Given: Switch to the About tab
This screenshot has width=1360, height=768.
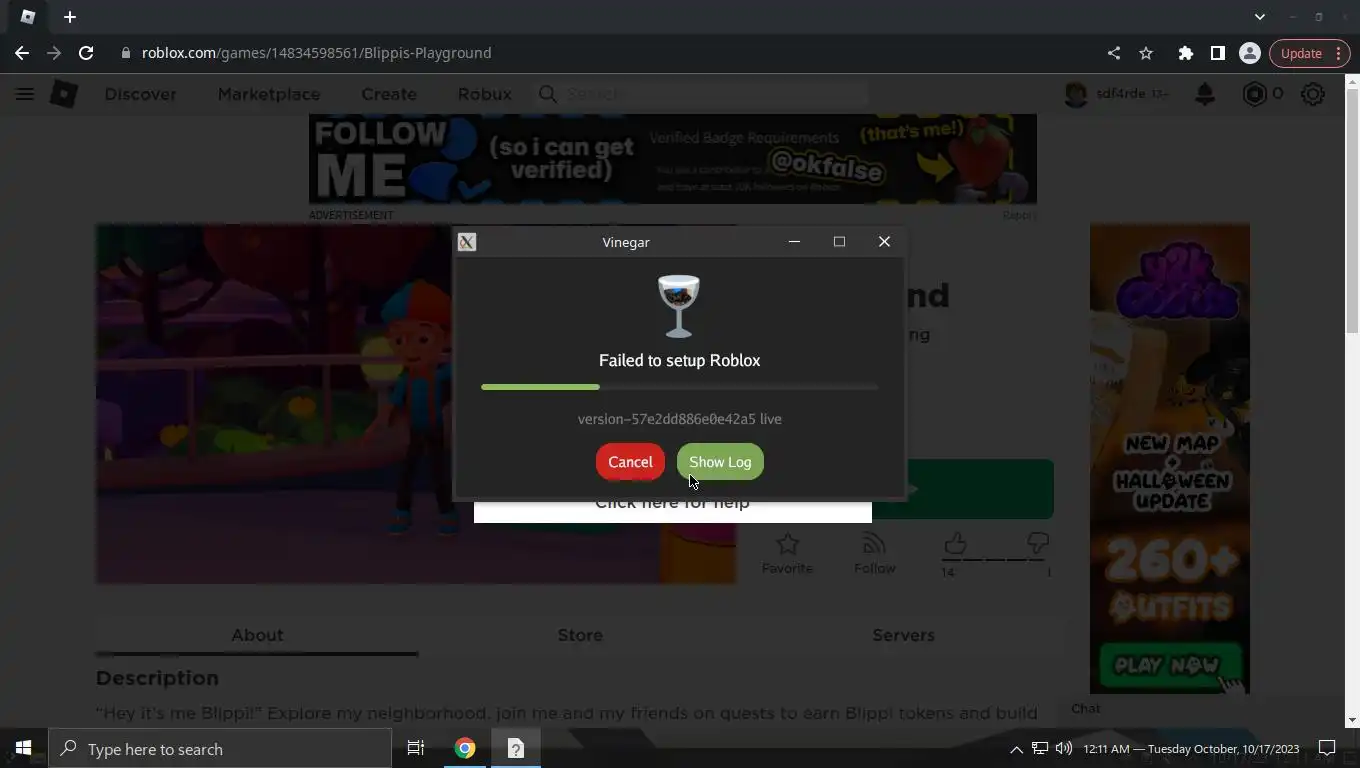Looking at the screenshot, I should click(257, 635).
